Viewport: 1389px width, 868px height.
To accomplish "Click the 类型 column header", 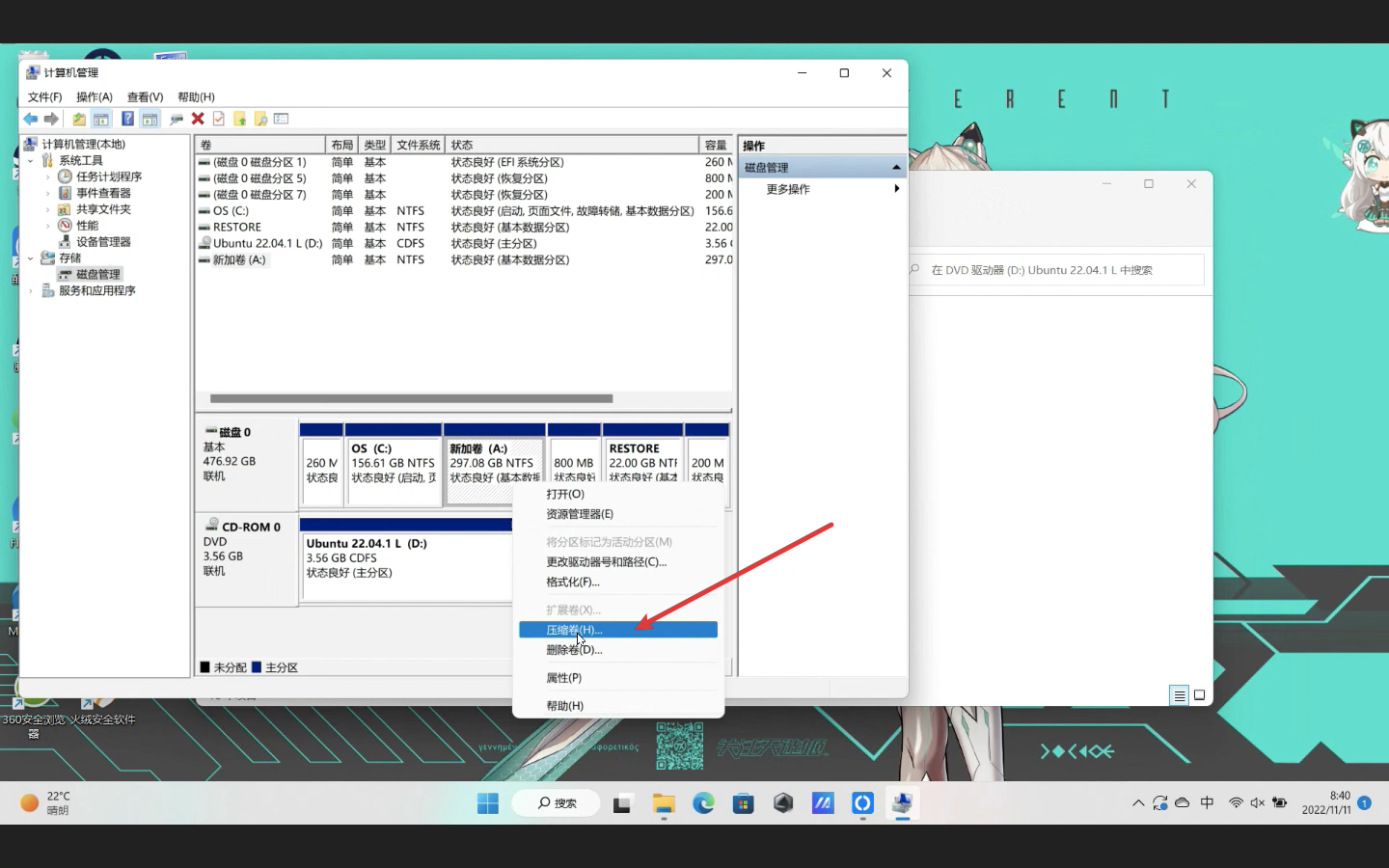I will click(375, 145).
